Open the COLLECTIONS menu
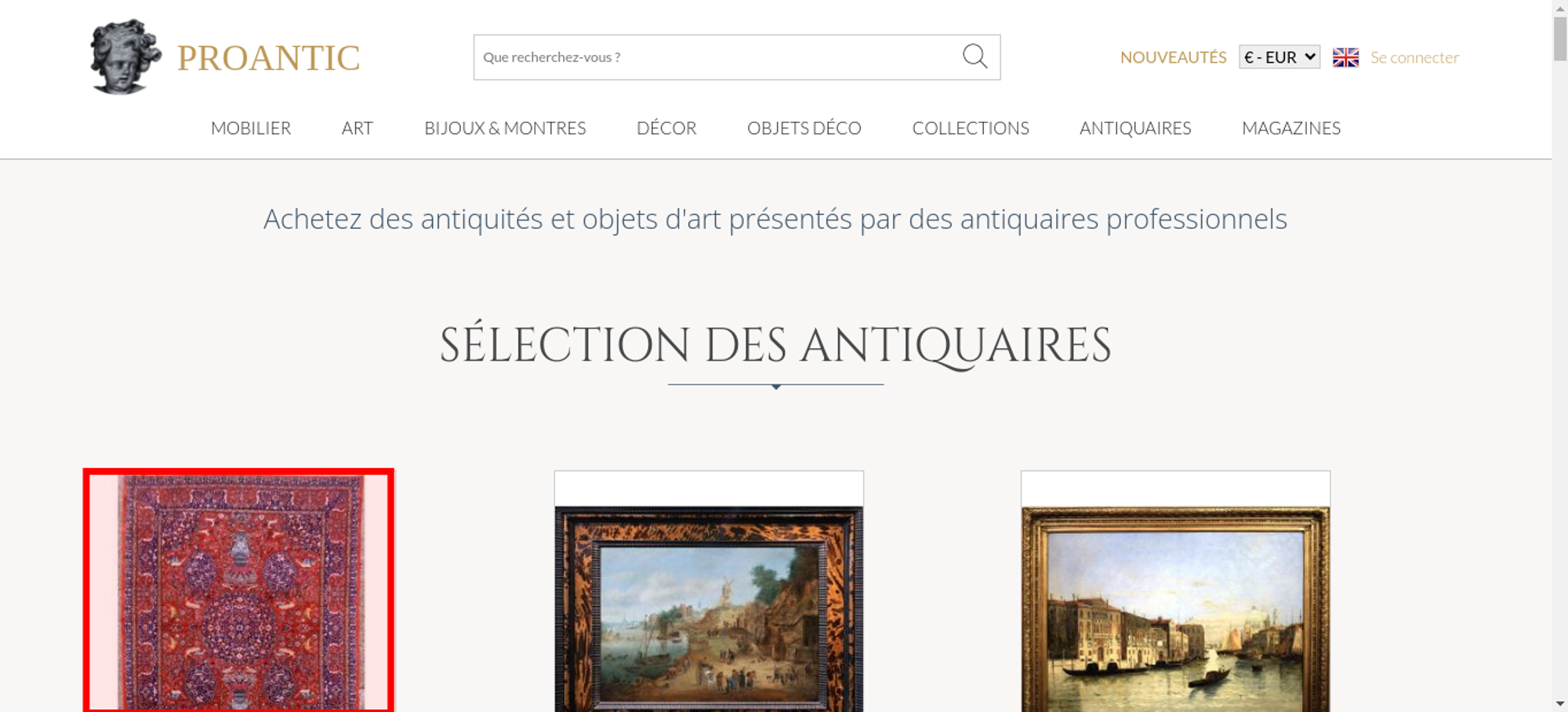This screenshot has height=712, width=1568. tap(971, 128)
